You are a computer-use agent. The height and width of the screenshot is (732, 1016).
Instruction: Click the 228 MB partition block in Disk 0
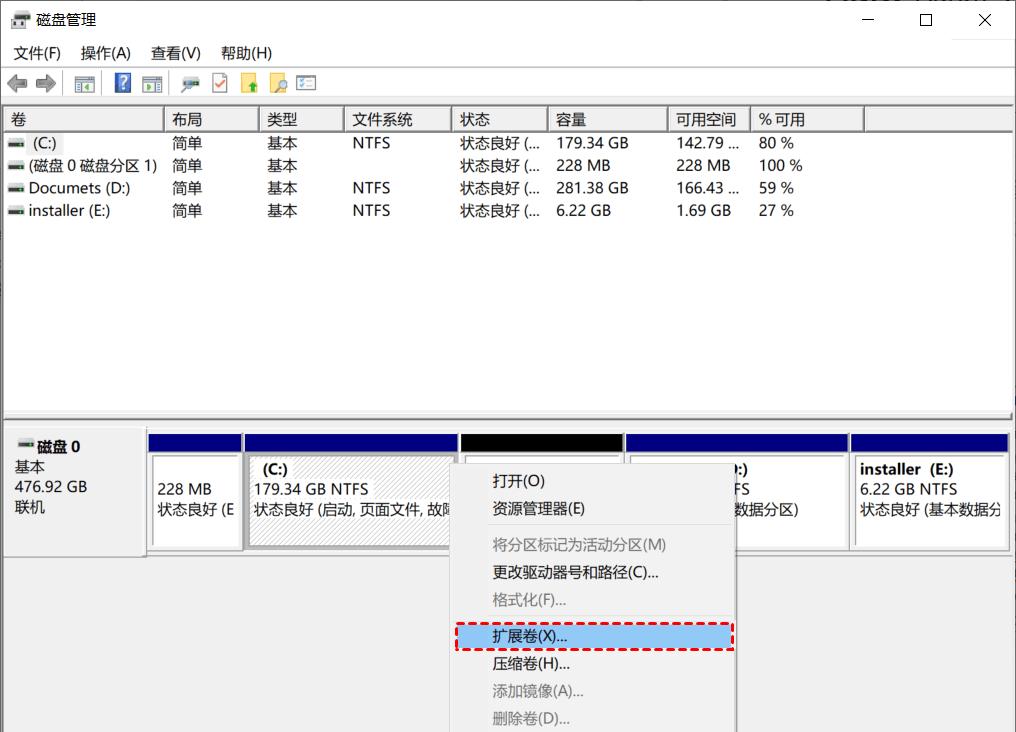coord(195,500)
